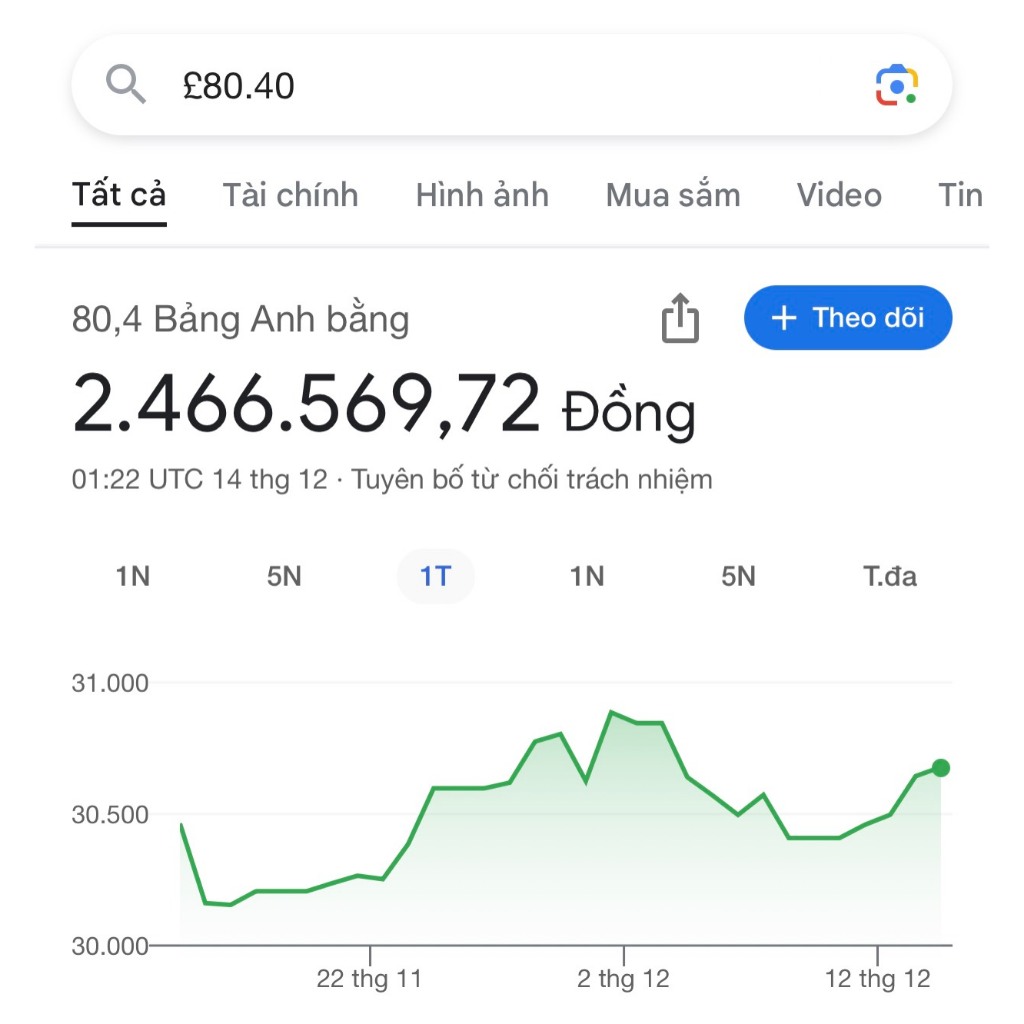The height and width of the screenshot is (1024, 1024).
Task: Select the second 5N range option
Action: [x=739, y=577]
